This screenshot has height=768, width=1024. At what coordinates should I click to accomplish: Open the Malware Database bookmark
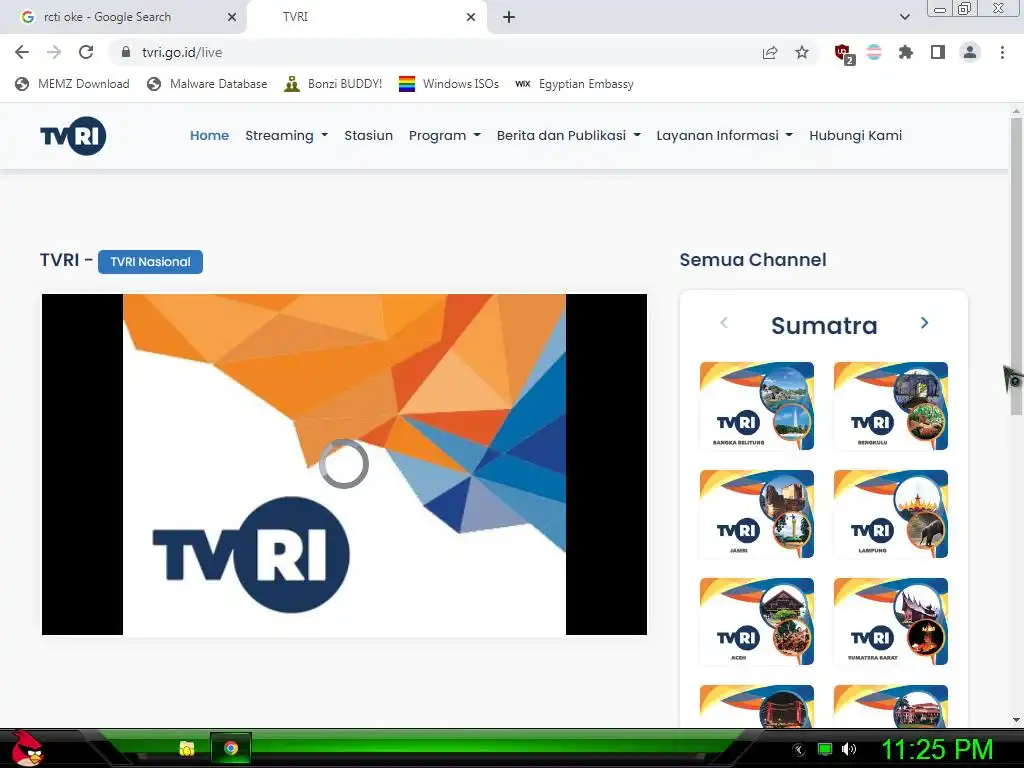pos(207,84)
